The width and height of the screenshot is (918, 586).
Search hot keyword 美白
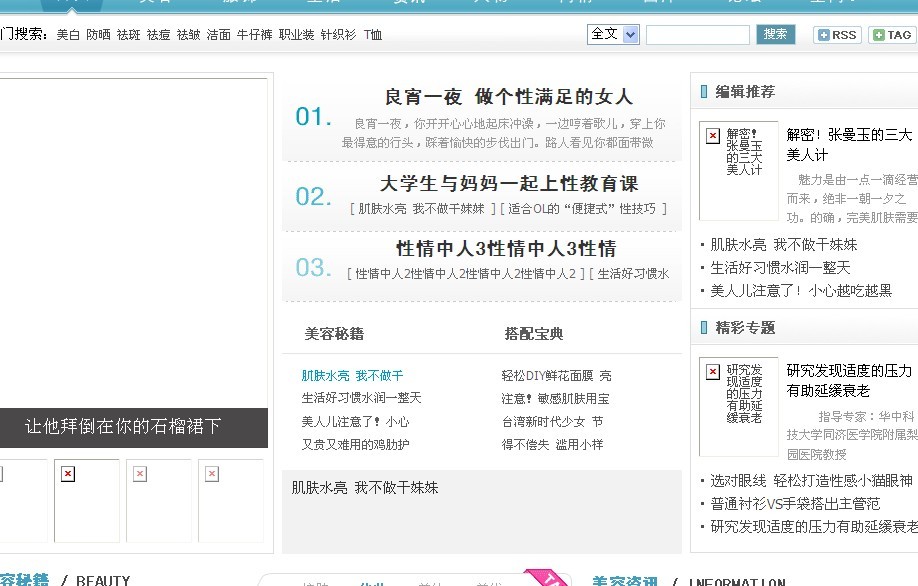tap(68, 35)
